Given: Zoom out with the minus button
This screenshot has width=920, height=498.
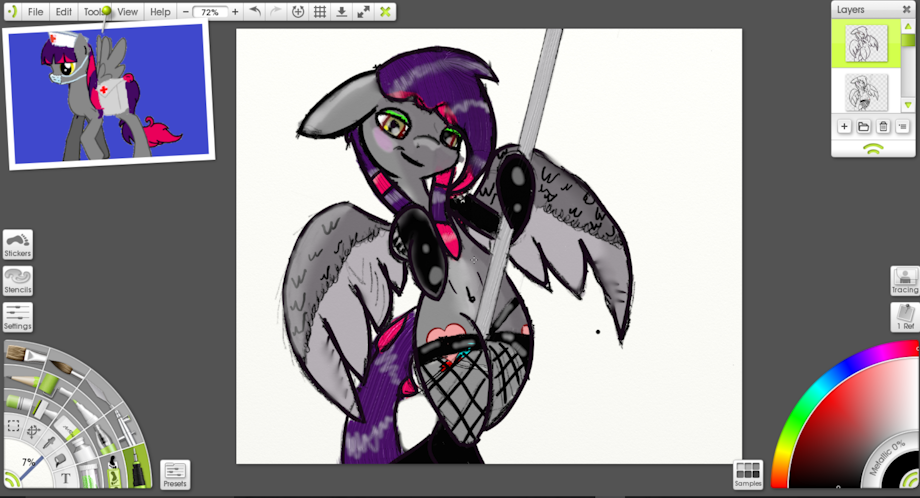Looking at the screenshot, I should coord(185,12).
